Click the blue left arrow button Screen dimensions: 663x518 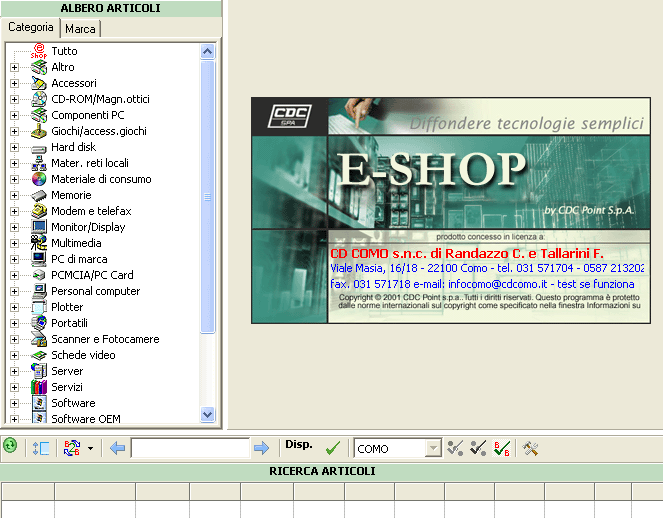click(x=117, y=448)
